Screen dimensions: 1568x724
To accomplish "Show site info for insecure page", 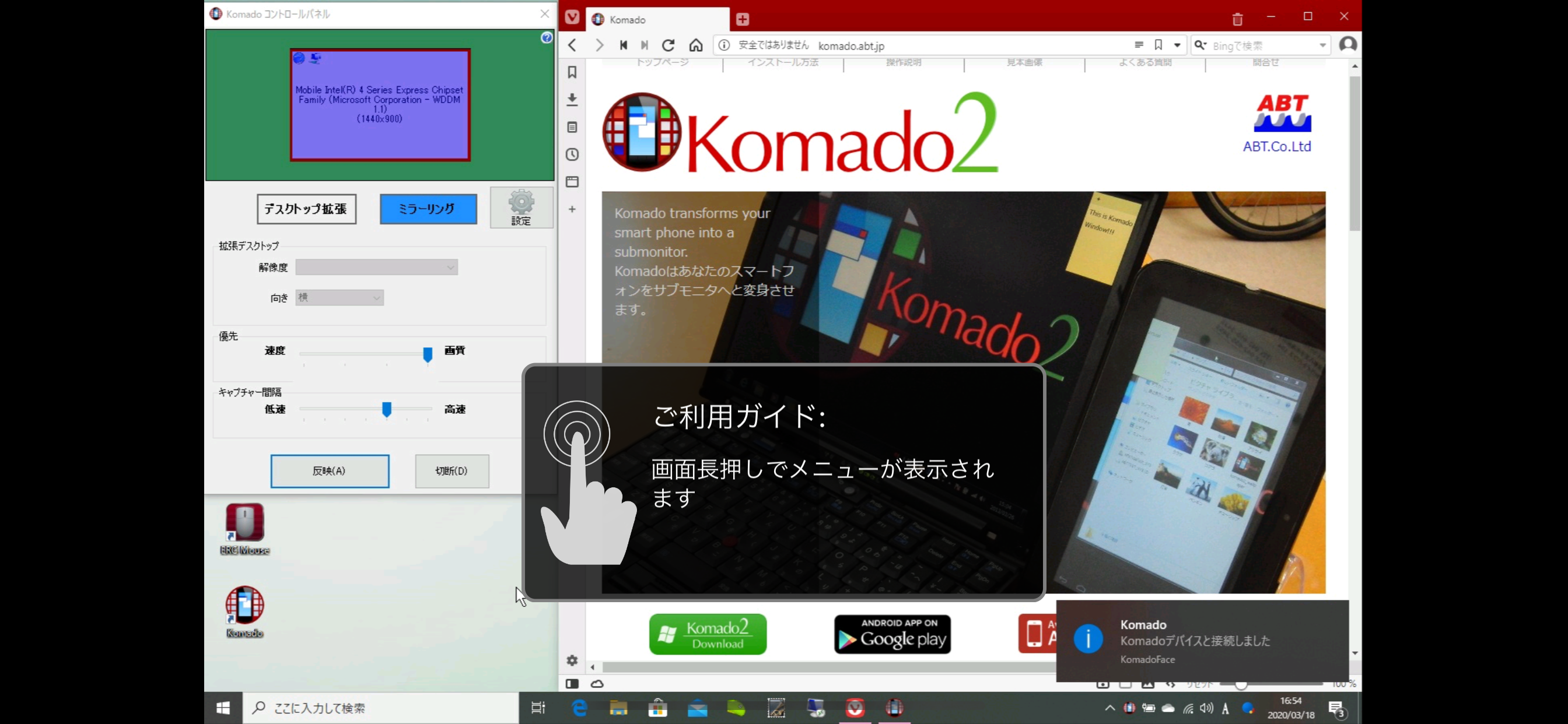I will tap(724, 45).
